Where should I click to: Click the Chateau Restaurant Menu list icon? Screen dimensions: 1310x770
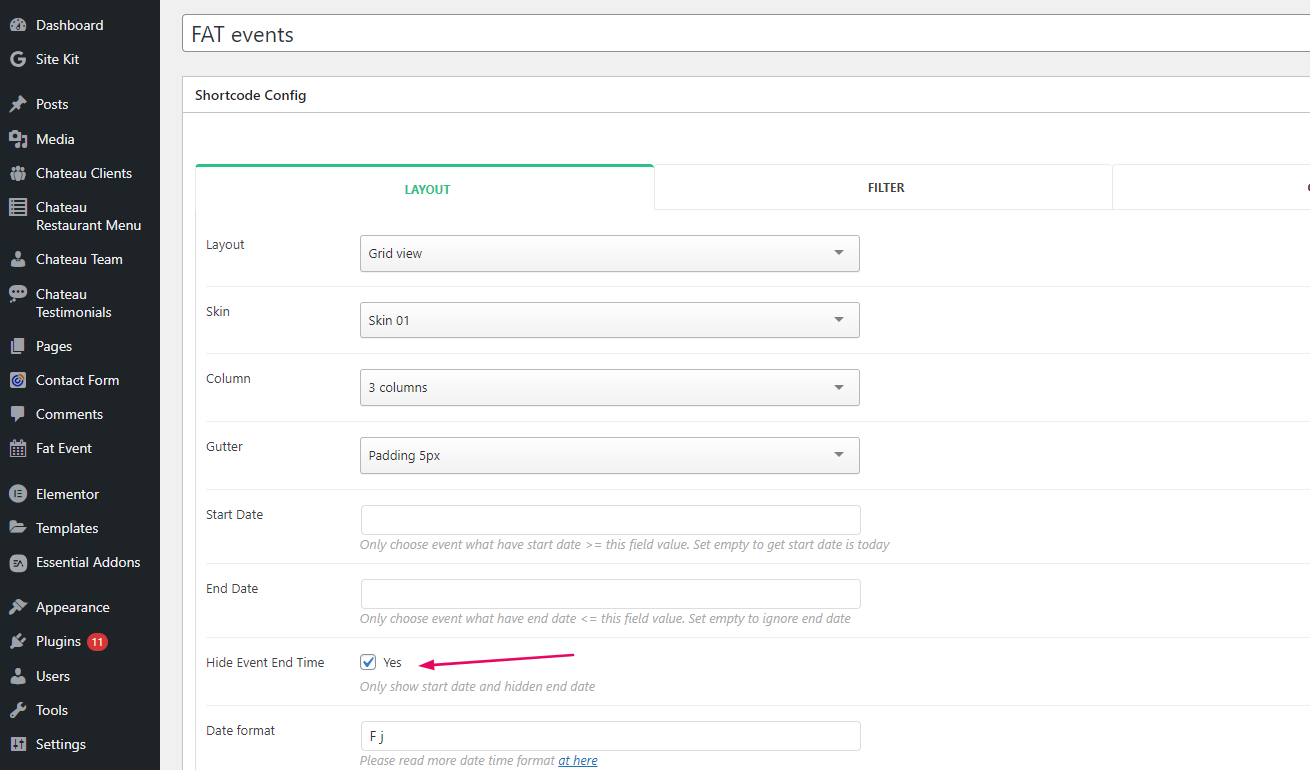pos(18,207)
